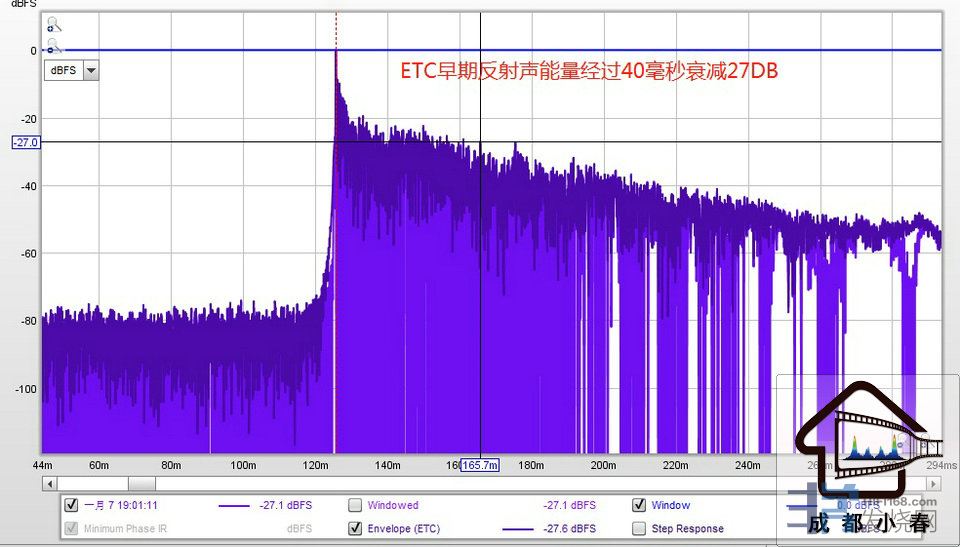Enable the Windowed trace checkbox

[x=355, y=506]
